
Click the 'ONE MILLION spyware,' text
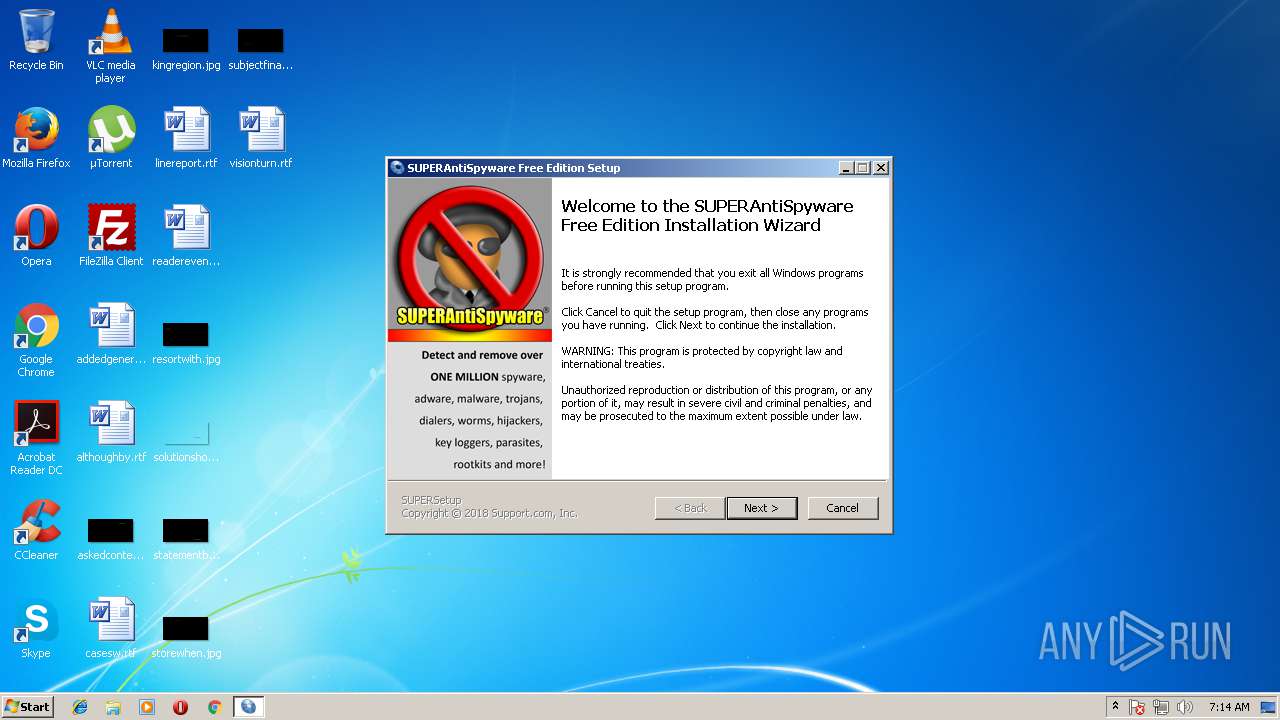pos(488,377)
